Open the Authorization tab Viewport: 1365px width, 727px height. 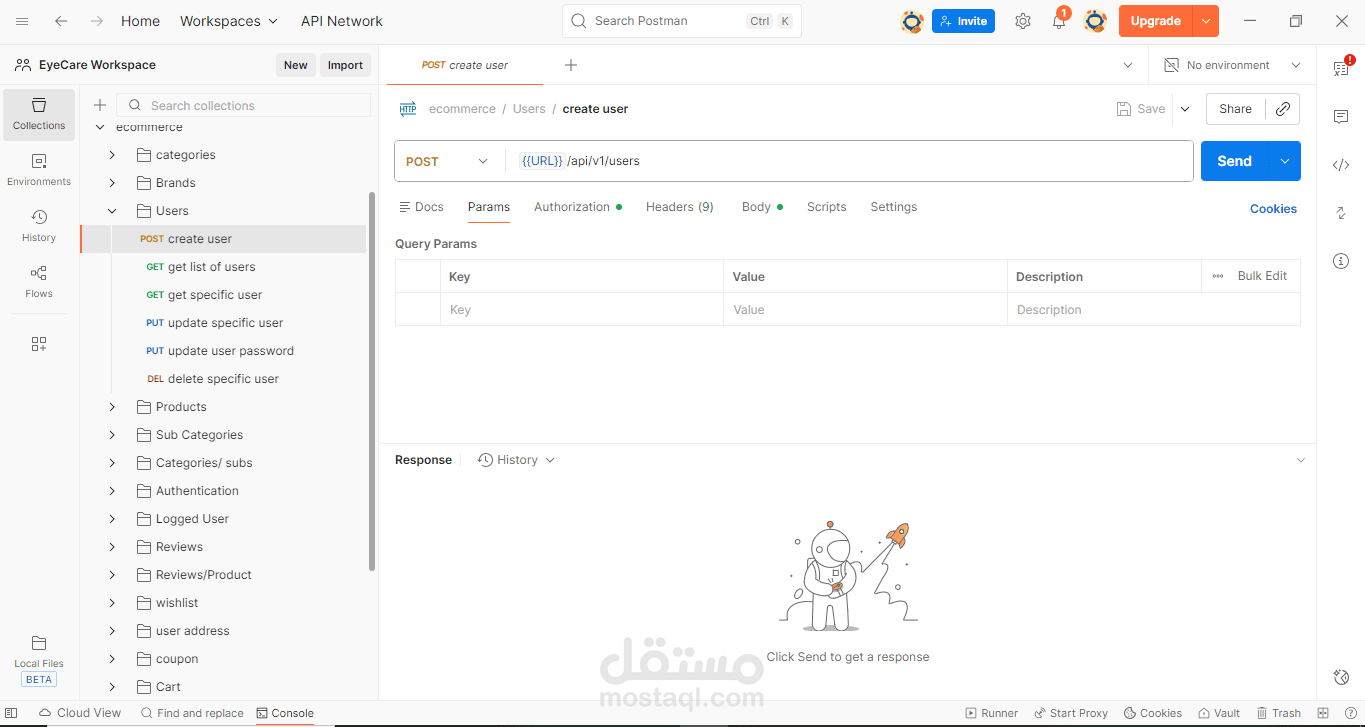pyautogui.click(x=572, y=207)
